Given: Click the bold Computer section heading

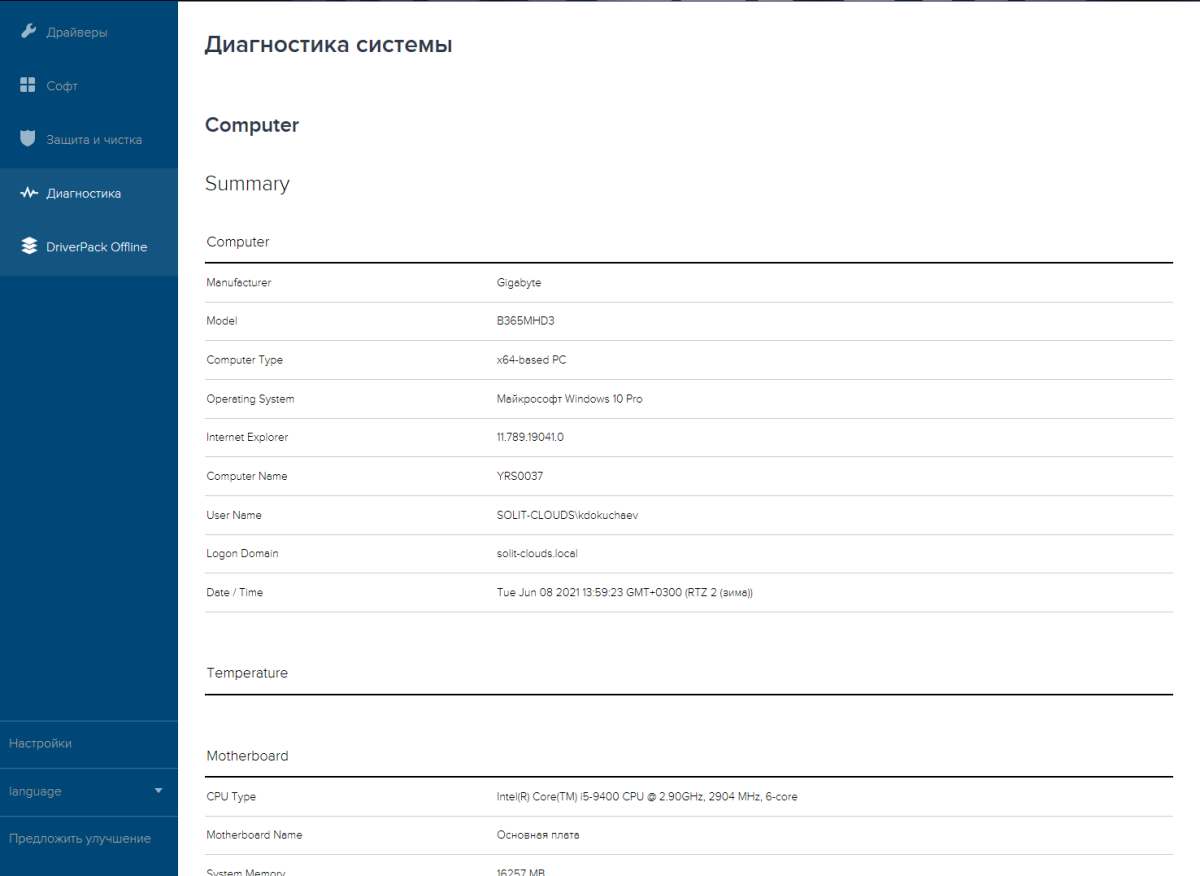Looking at the screenshot, I should click(x=252, y=126).
